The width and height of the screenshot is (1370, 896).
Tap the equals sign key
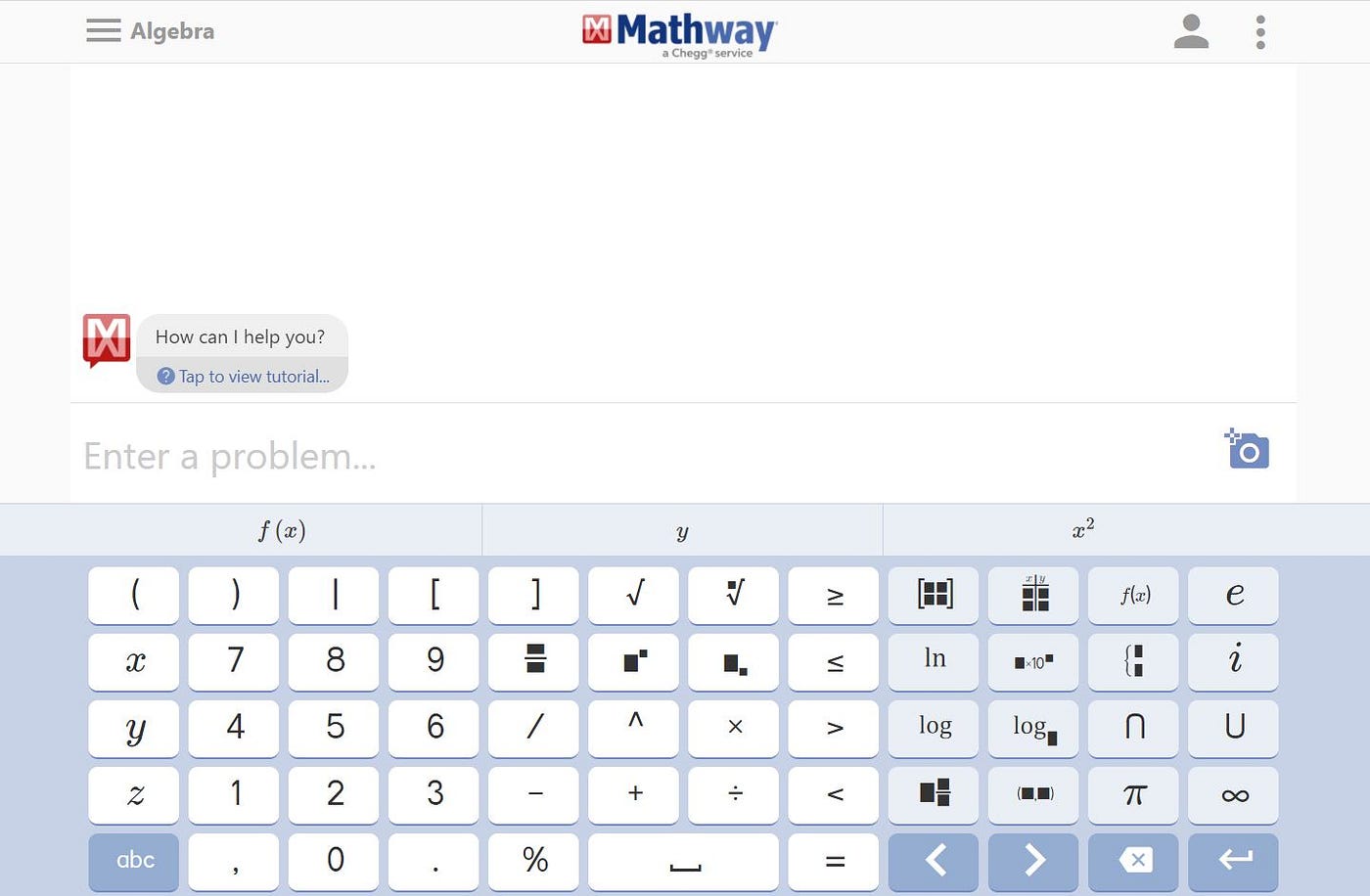[834, 861]
